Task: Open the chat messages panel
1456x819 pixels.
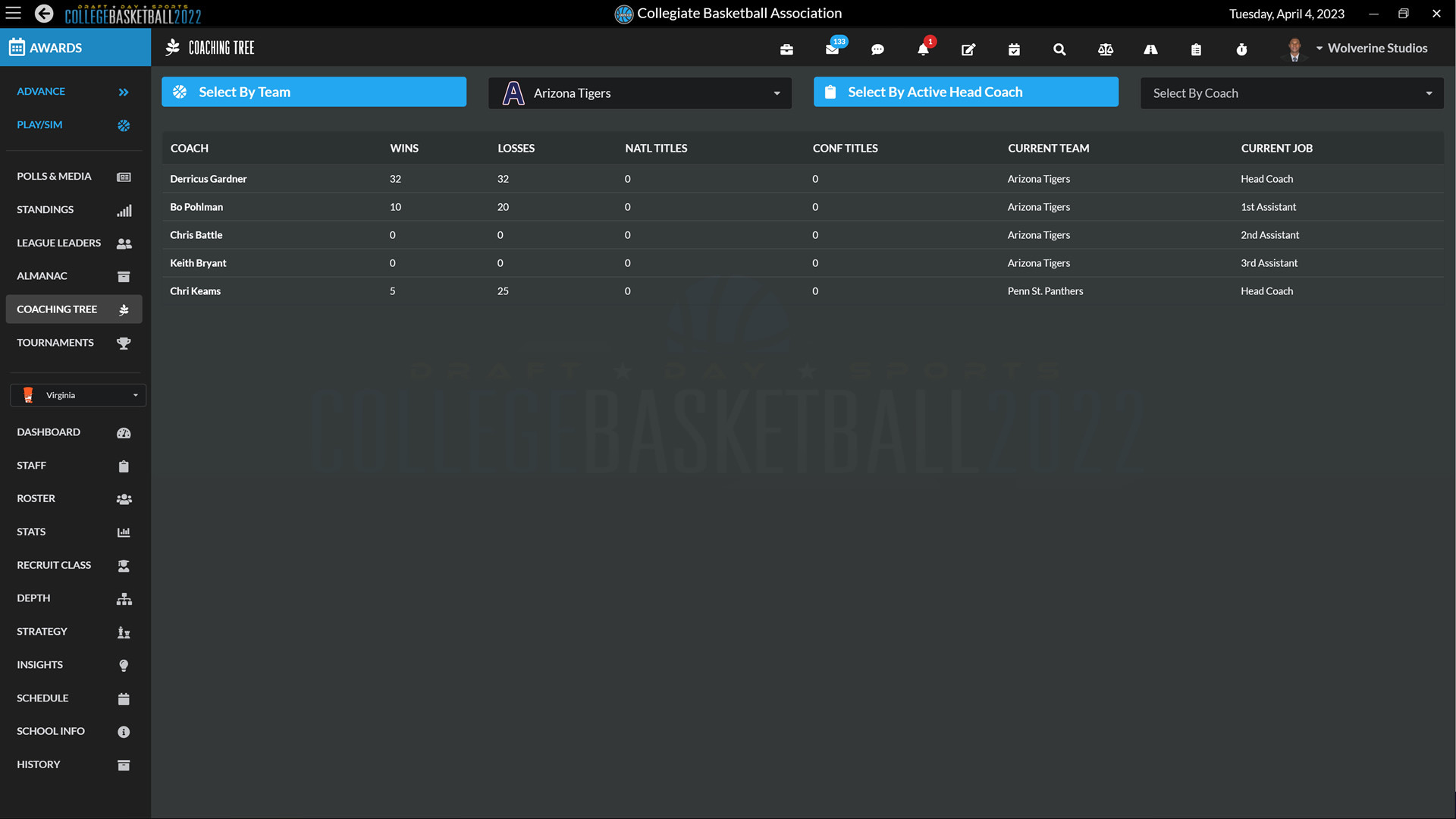Action: pyautogui.click(x=877, y=49)
